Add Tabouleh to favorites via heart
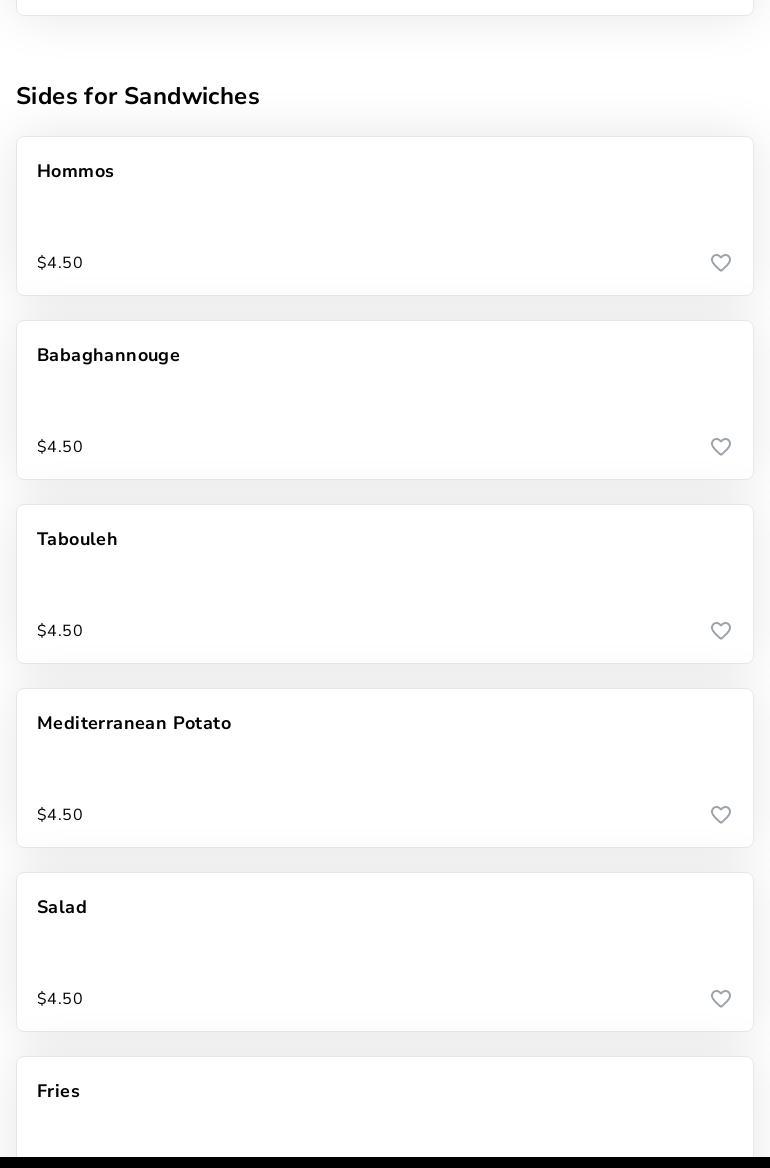Screen dimensions: 770x1168 (x=721, y=631)
